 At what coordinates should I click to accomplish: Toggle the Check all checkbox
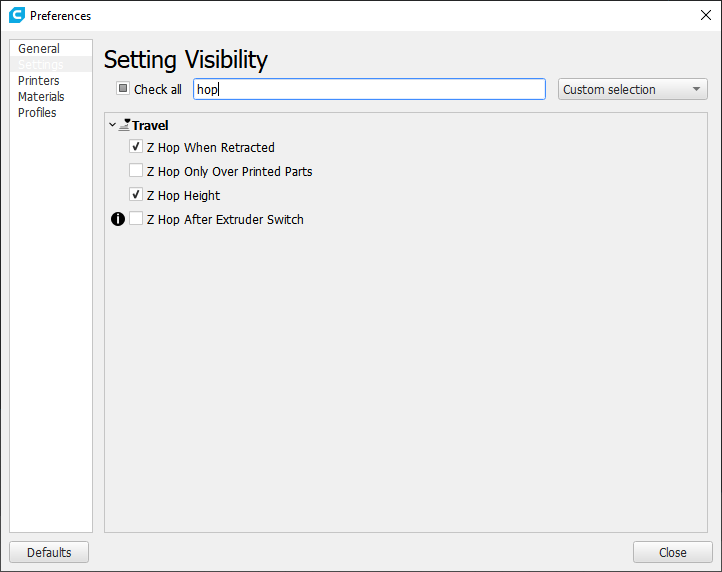click(x=123, y=89)
